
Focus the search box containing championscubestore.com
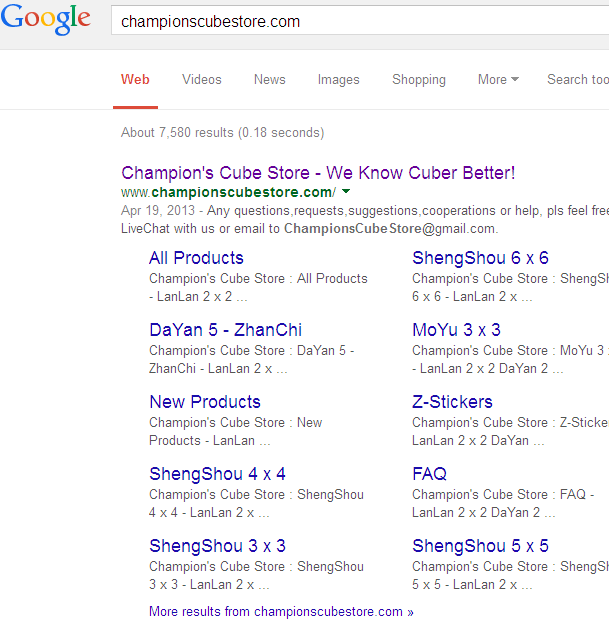(360, 21)
